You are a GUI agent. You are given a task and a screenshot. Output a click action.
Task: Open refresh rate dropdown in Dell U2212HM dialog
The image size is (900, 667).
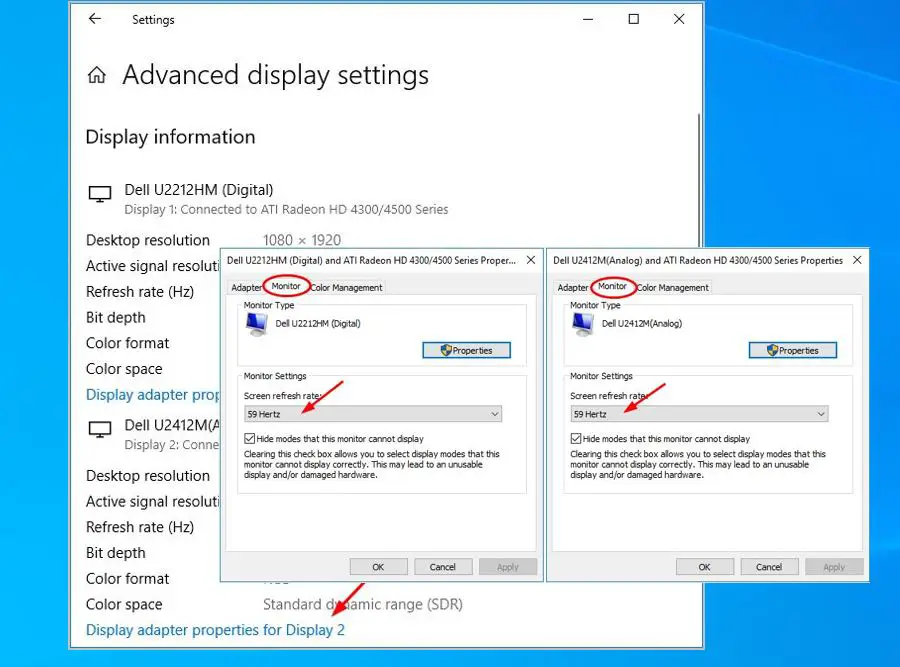(x=373, y=414)
